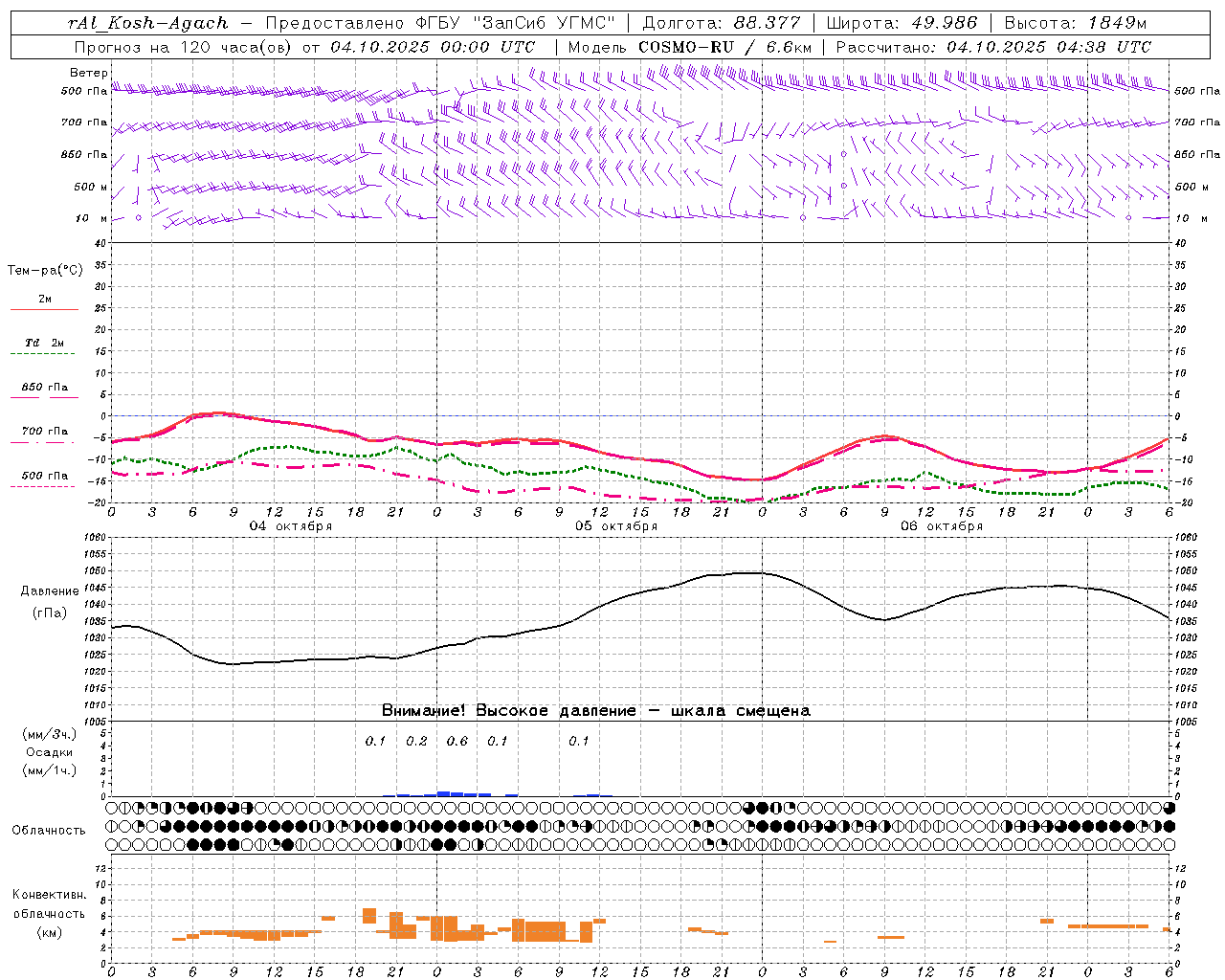Click the dashed line sample under Td 2м
This screenshot has height=980, width=1225.
click(43, 353)
